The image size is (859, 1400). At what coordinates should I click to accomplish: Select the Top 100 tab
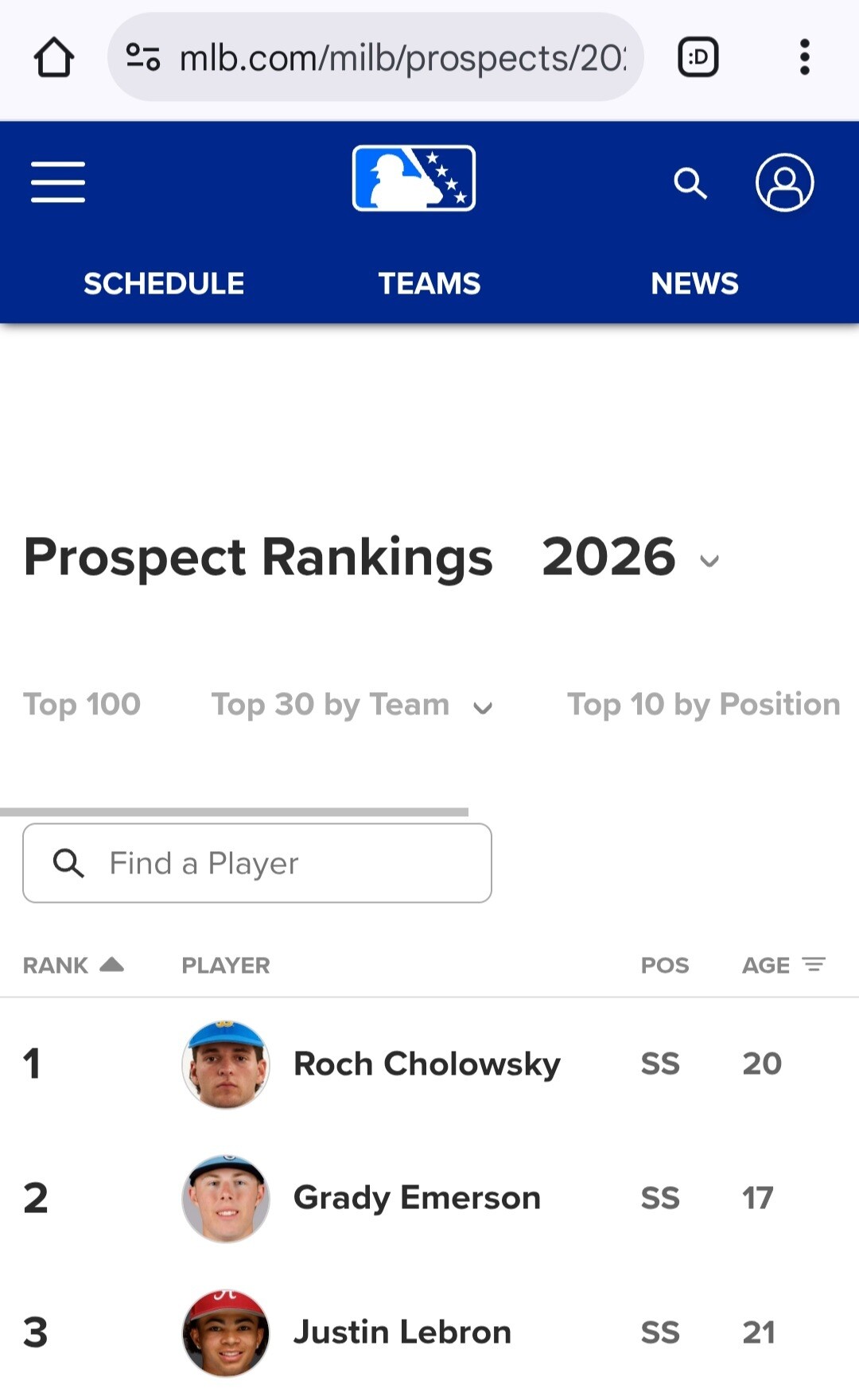coord(82,705)
